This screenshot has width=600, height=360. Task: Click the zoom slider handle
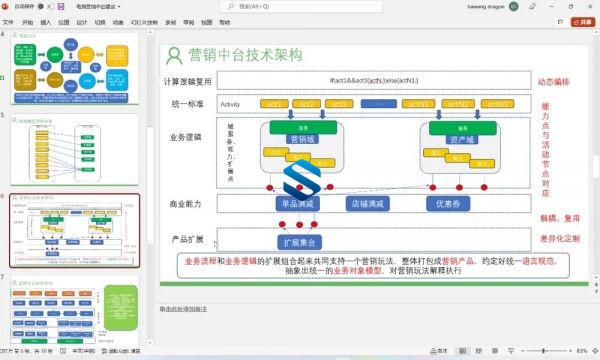click(543, 351)
